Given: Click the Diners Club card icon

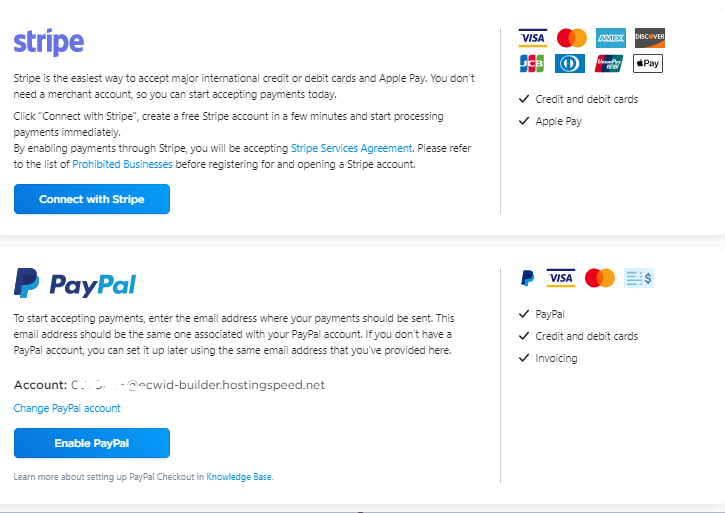Looking at the screenshot, I should tap(572, 64).
